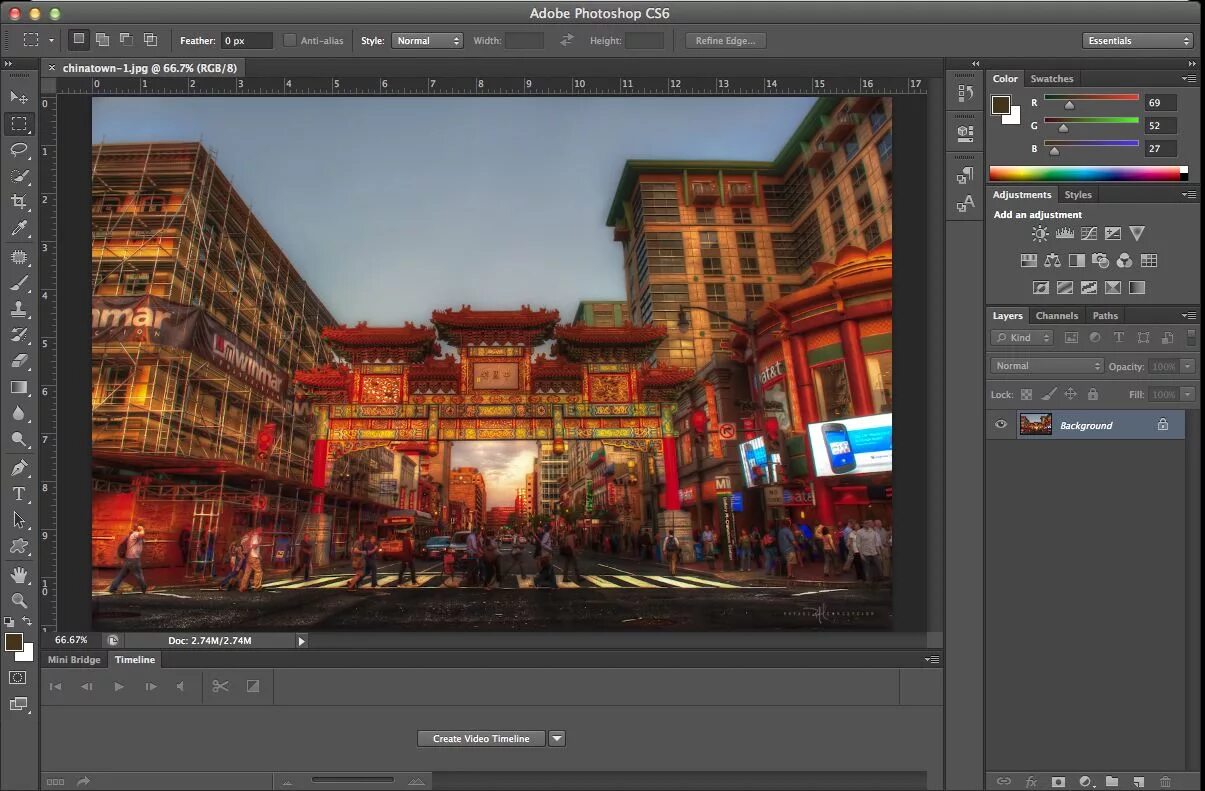Open the layer blend mode dropdown
This screenshot has width=1205, height=791.
click(x=1047, y=366)
